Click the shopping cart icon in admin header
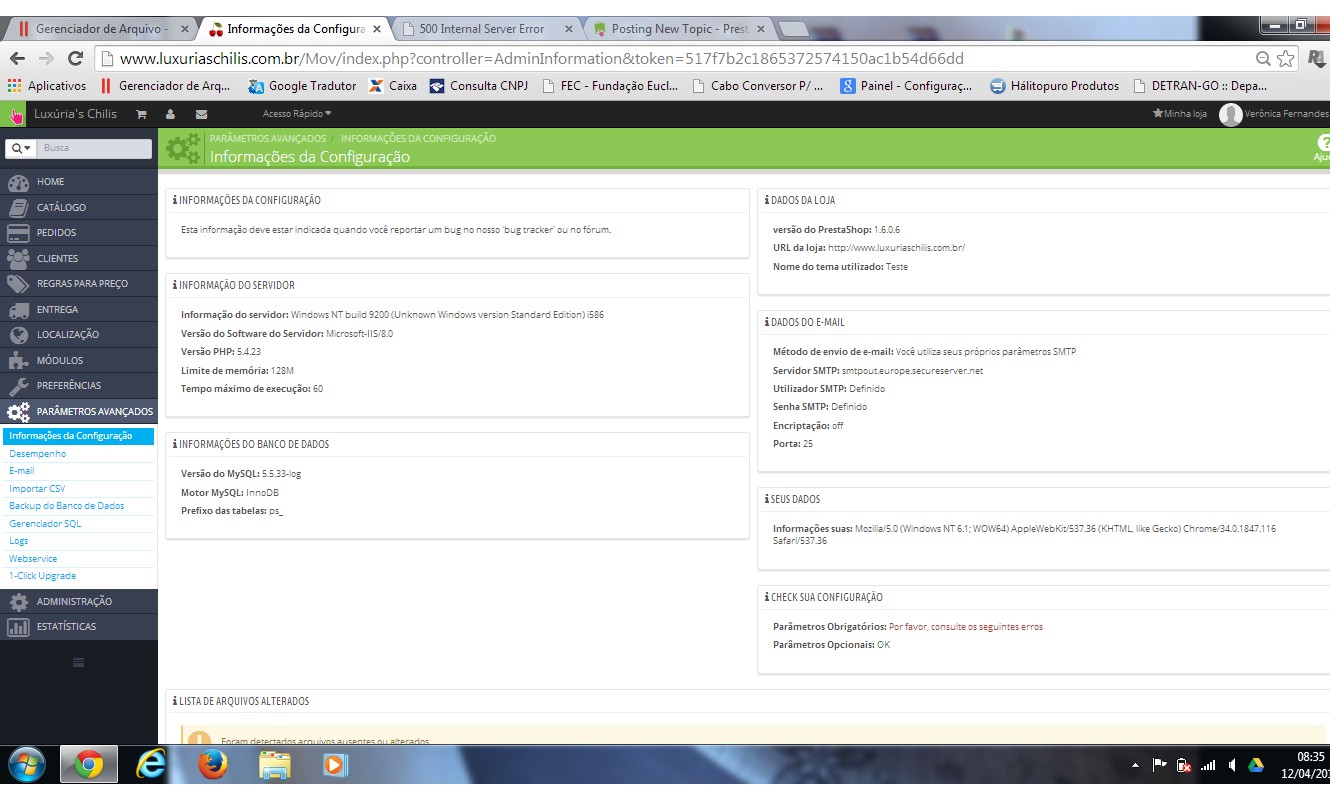This screenshot has width=1330, height=800. click(141, 114)
